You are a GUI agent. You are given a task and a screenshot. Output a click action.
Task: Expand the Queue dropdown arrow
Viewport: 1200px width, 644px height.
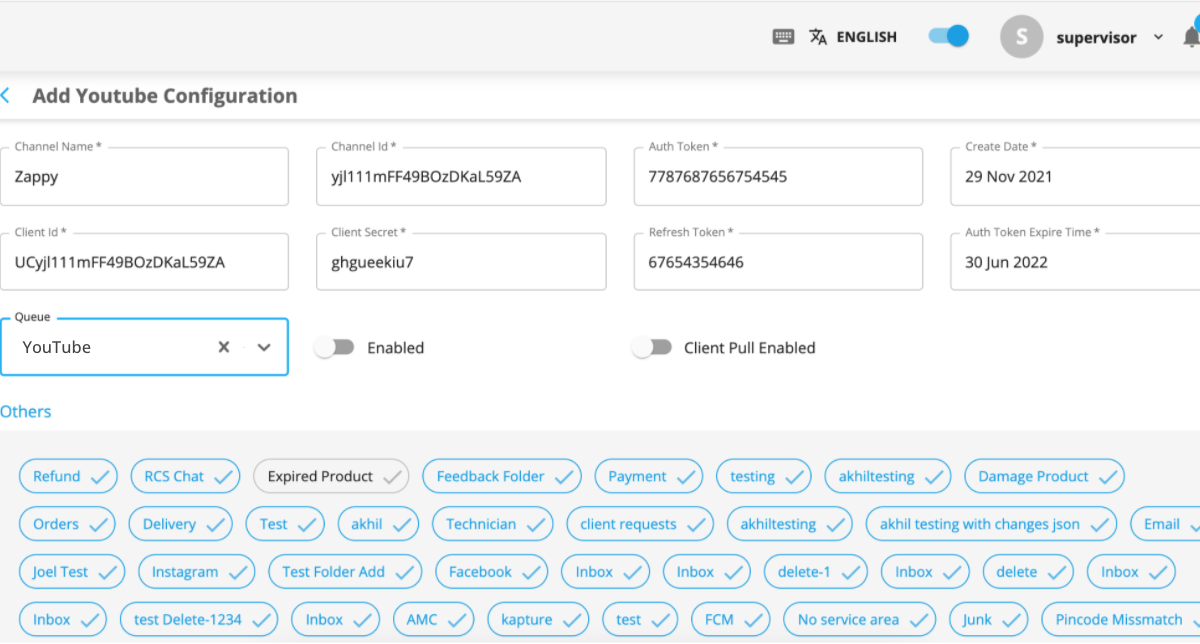[264, 347]
